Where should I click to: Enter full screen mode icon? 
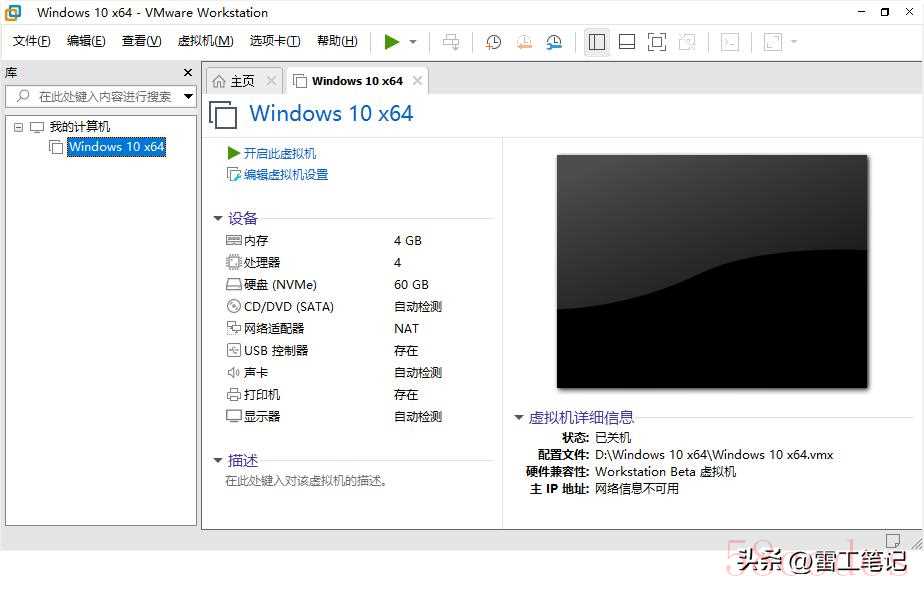[x=657, y=42]
